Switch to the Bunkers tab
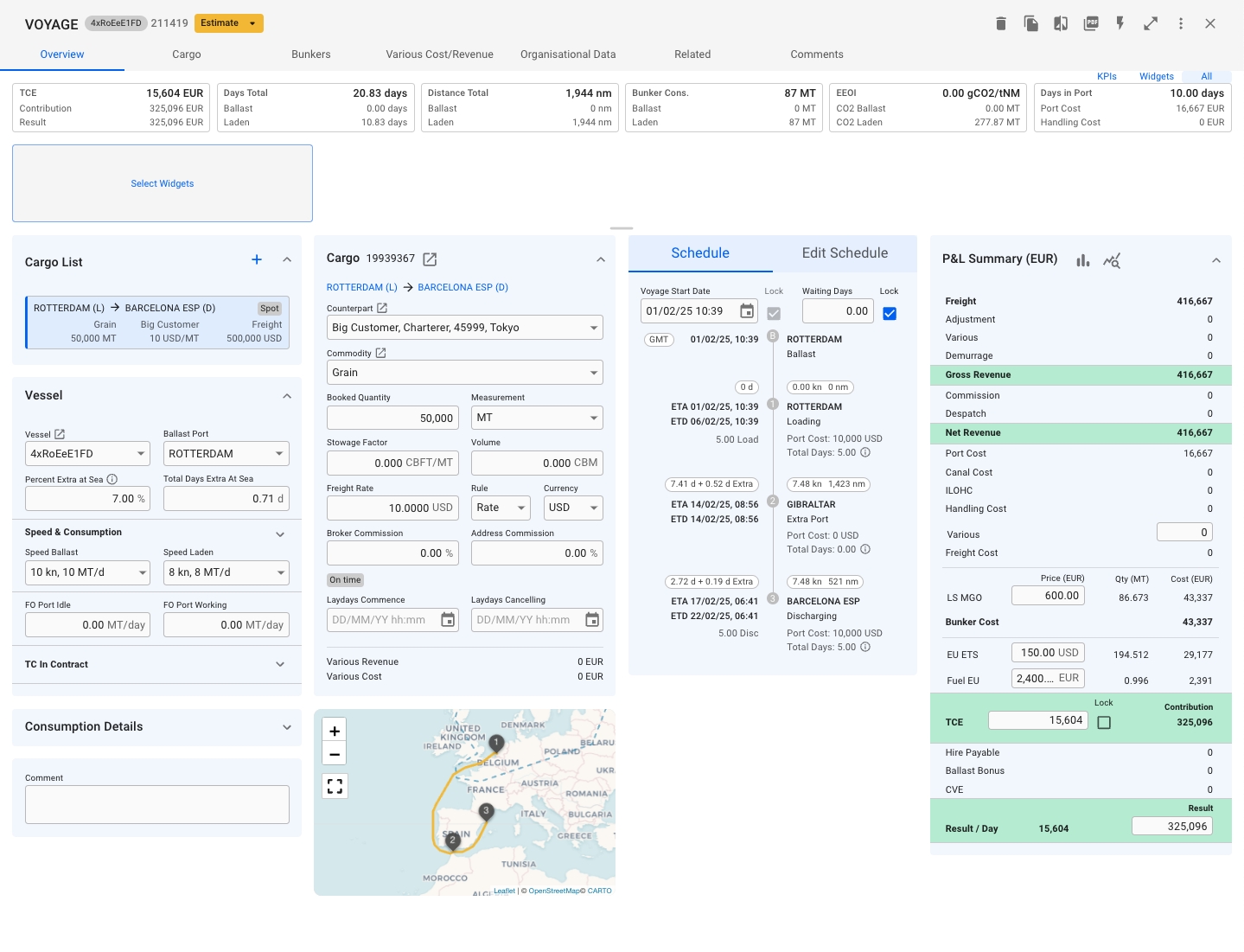This screenshot has height=952, width=1244. tap(310, 54)
